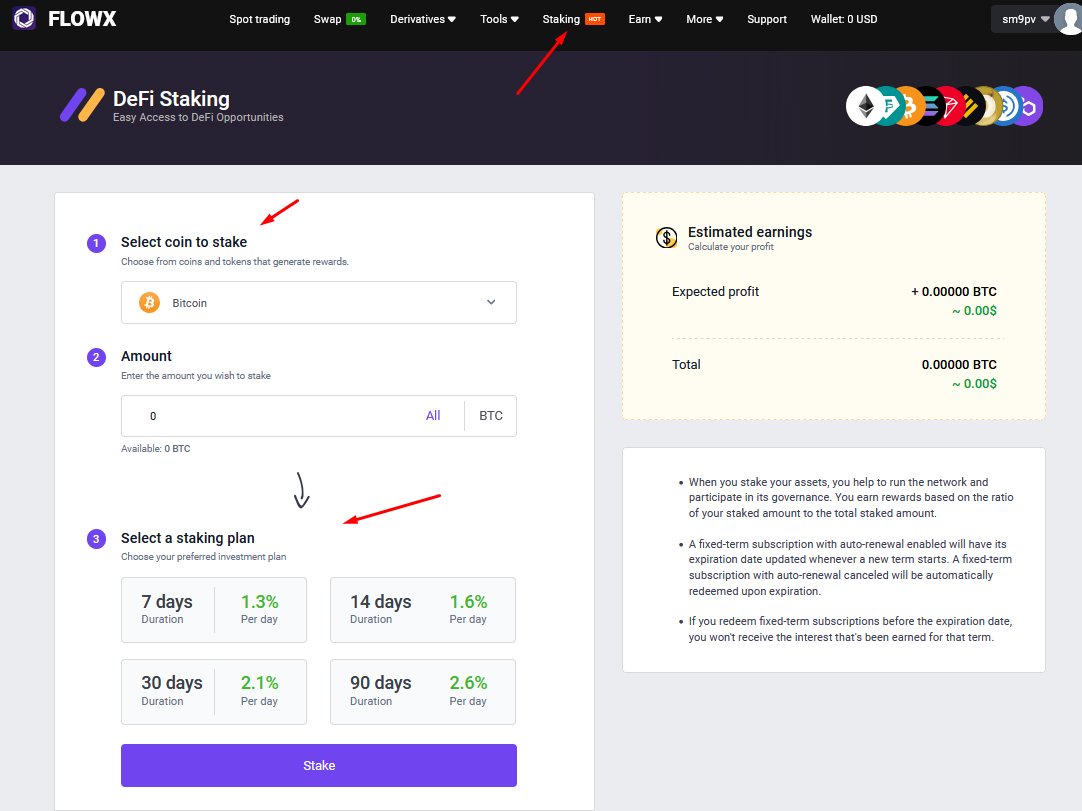Click the FLOWX brand name text

pyautogui.click(x=82, y=19)
